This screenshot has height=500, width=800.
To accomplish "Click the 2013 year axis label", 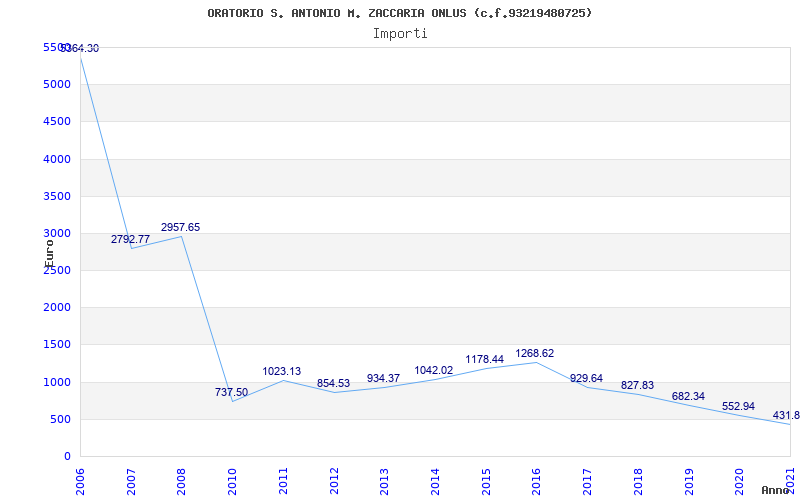I will click(384, 481).
